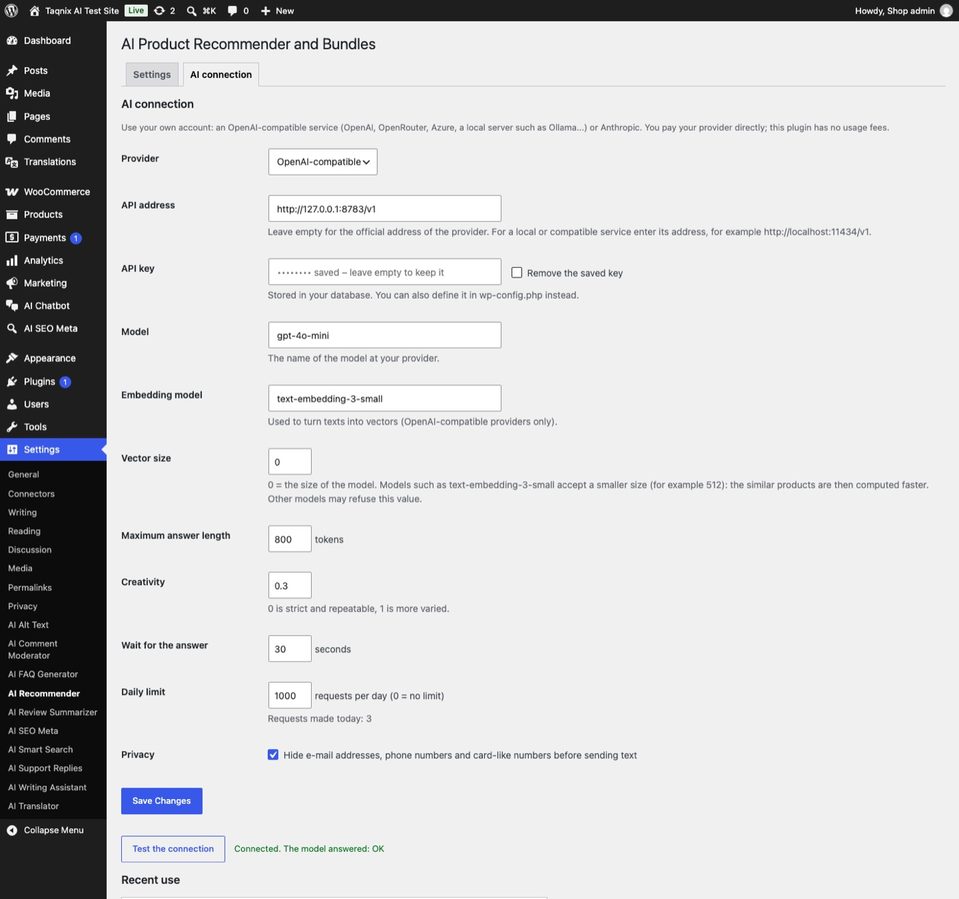Image resolution: width=959 pixels, height=899 pixels.
Task: Open the Reading settings submenu
Action: (x=24, y=531)
